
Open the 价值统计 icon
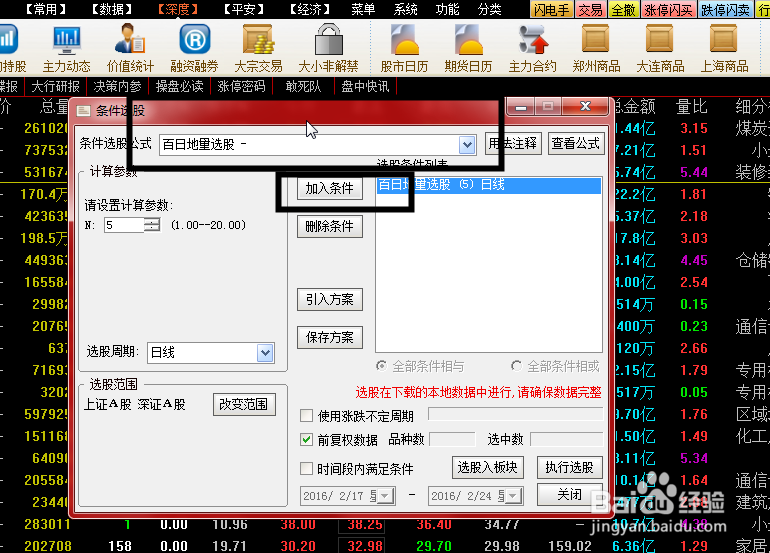pyautogui.click(x=131, y=47)
